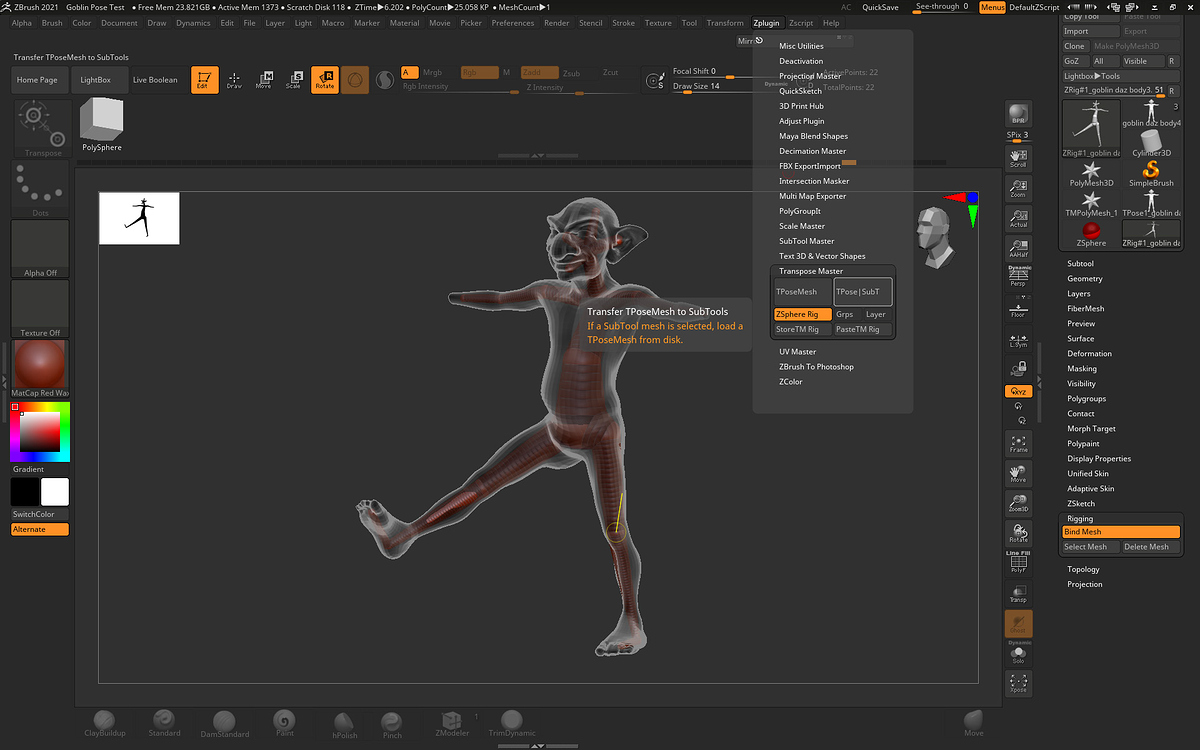Click the Rotate icon on right shelf
This screenshot has width=1200, height=750.
coord(1018,533)
